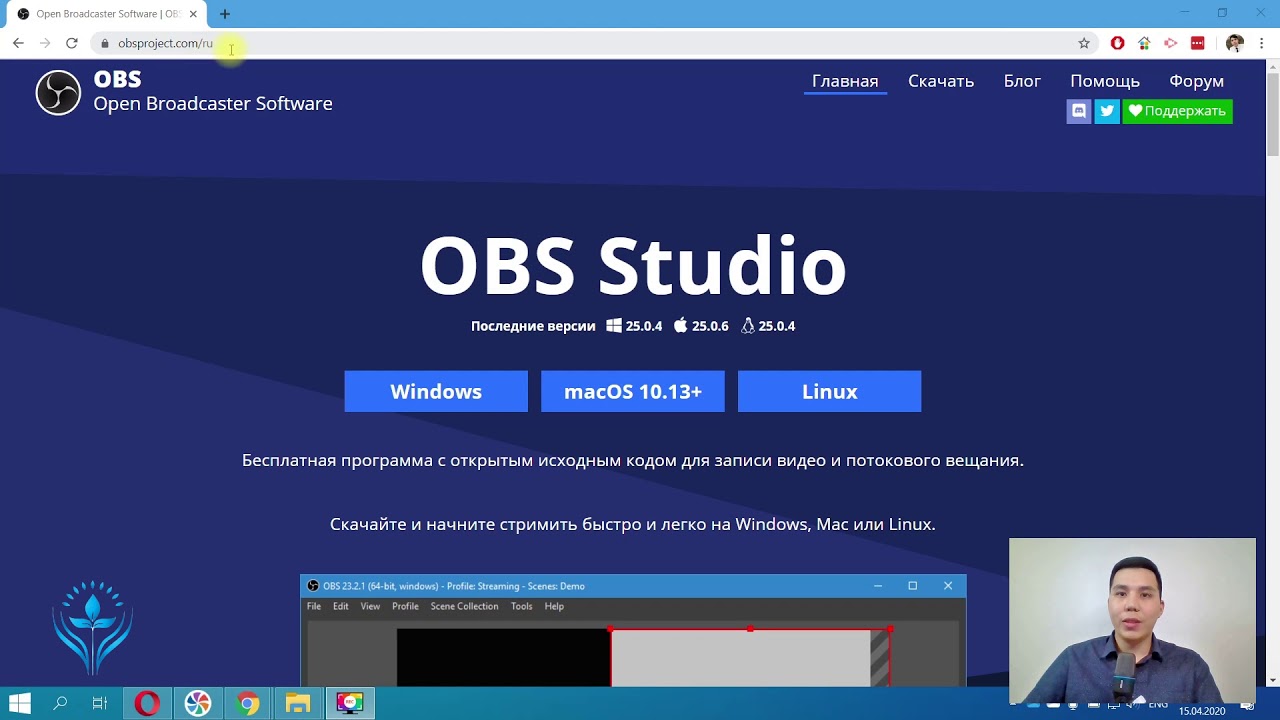
Task: Select the Open Broadcaster Software browser tab
Action: [105, 14]
